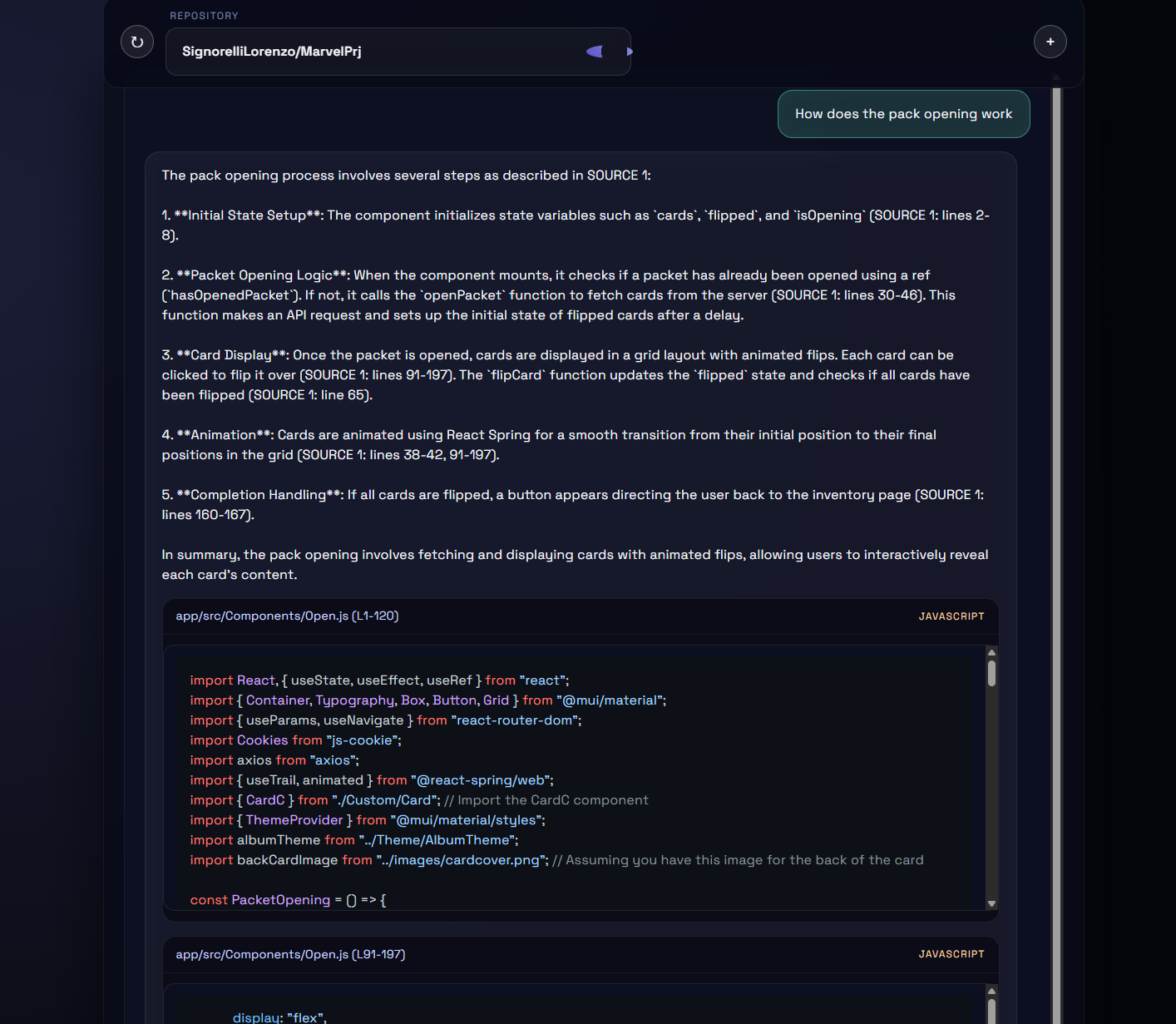The image size is (1176, 1024).
Task: Select the JAVASCRIPT label on the first code block
Action: point(951,616)
